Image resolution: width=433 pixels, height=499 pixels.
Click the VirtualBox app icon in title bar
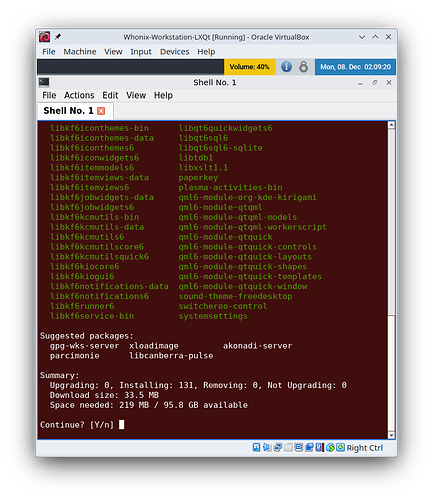click(44, 37)
